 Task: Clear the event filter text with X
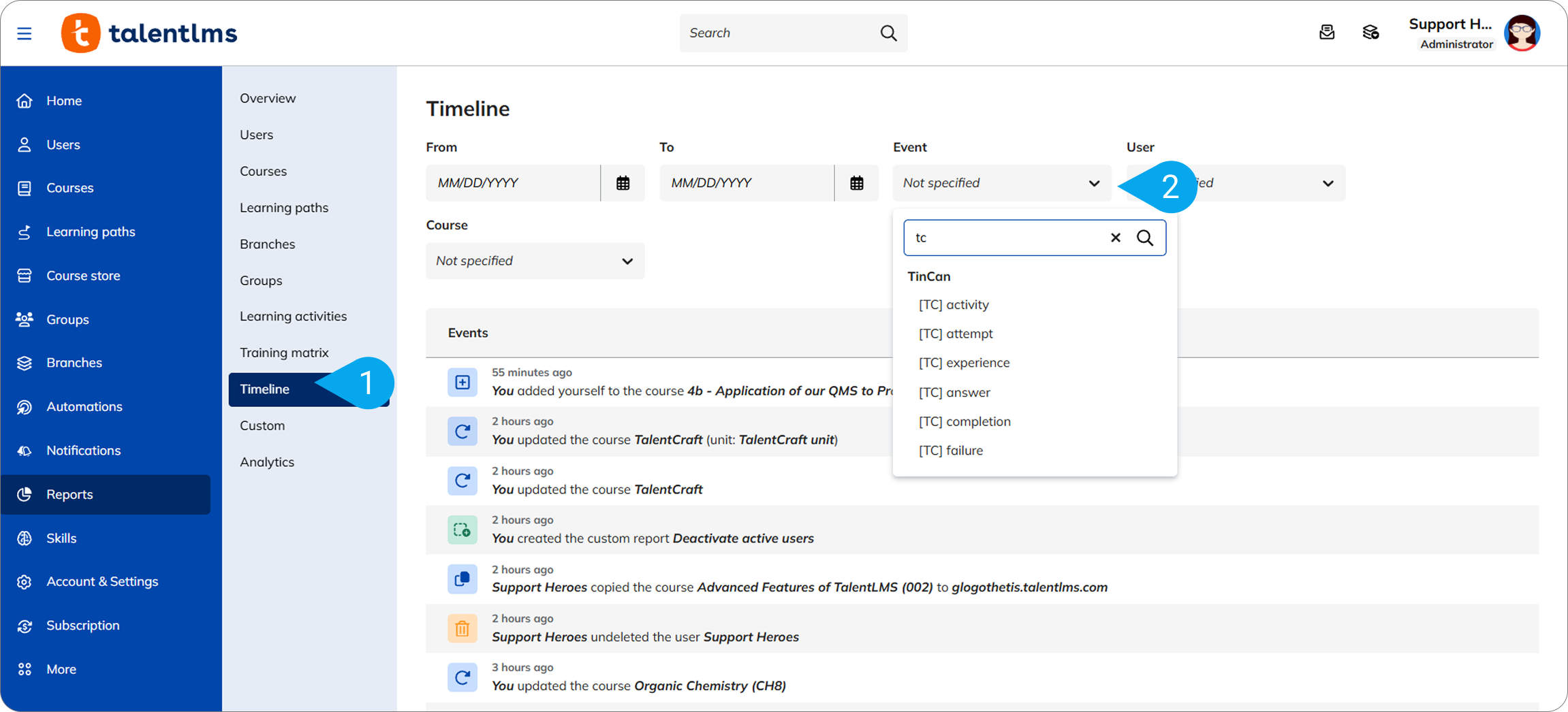1115,238
